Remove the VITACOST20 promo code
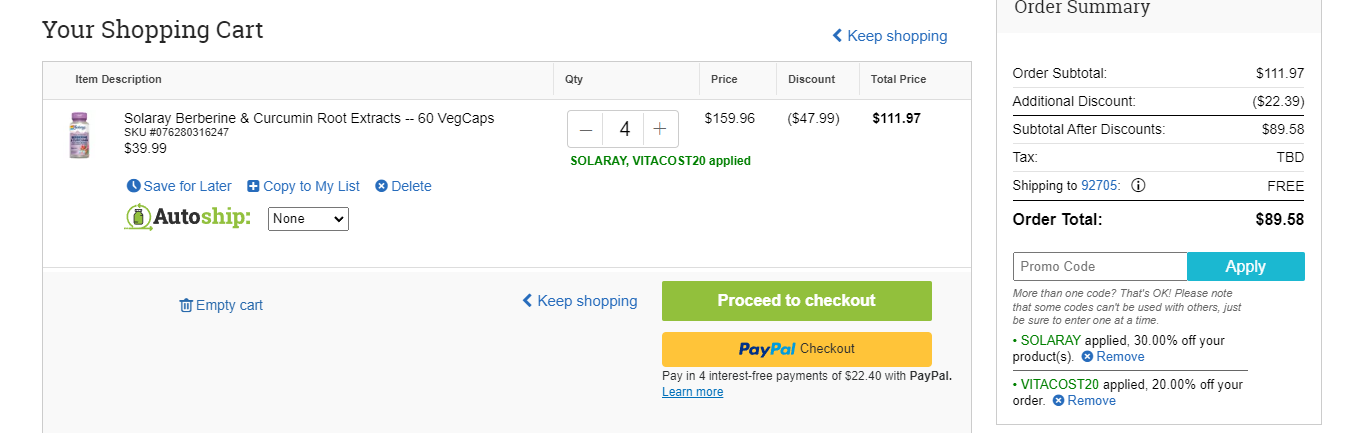The height and width of the screenshot is (433, 1370). point(1084,400)
